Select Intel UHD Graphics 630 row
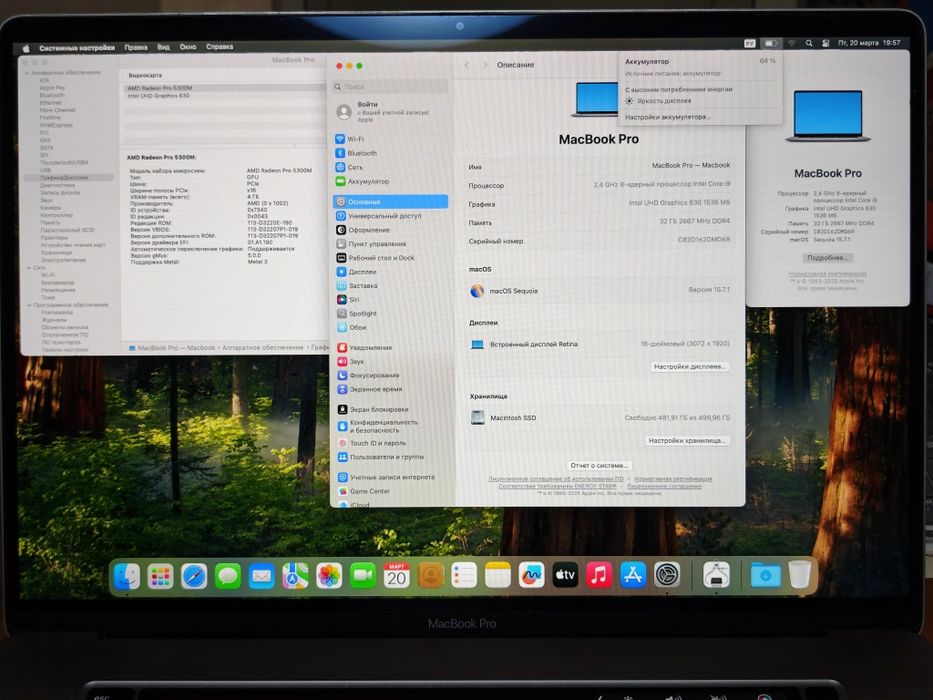This screenshot has height=700, width=933. coord(223,96)
